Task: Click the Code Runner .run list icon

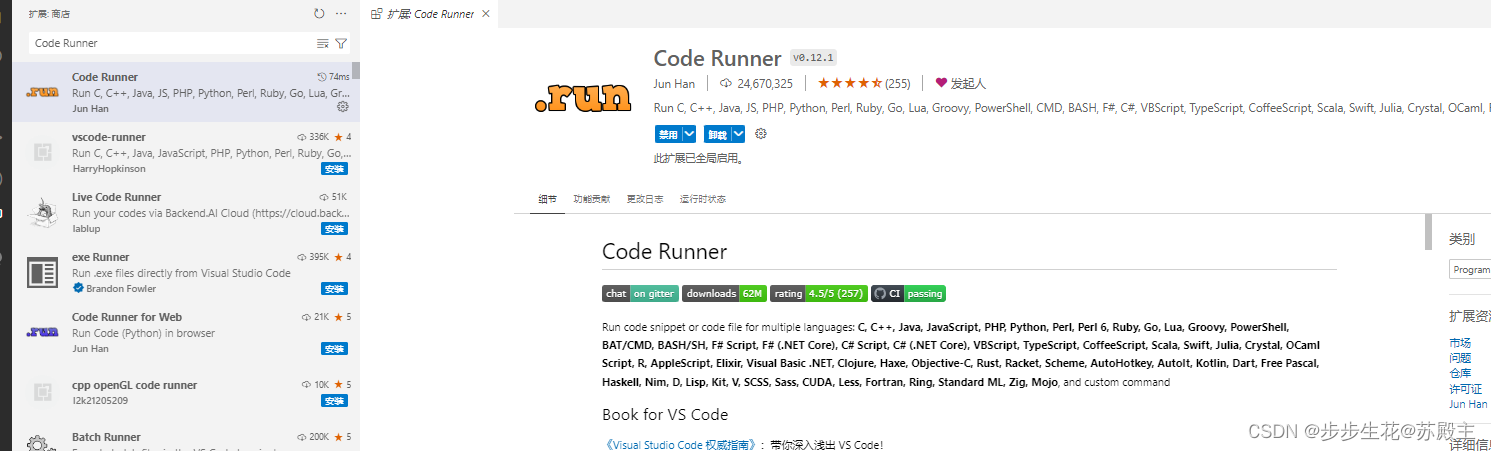Action: [x=41, y=92]
